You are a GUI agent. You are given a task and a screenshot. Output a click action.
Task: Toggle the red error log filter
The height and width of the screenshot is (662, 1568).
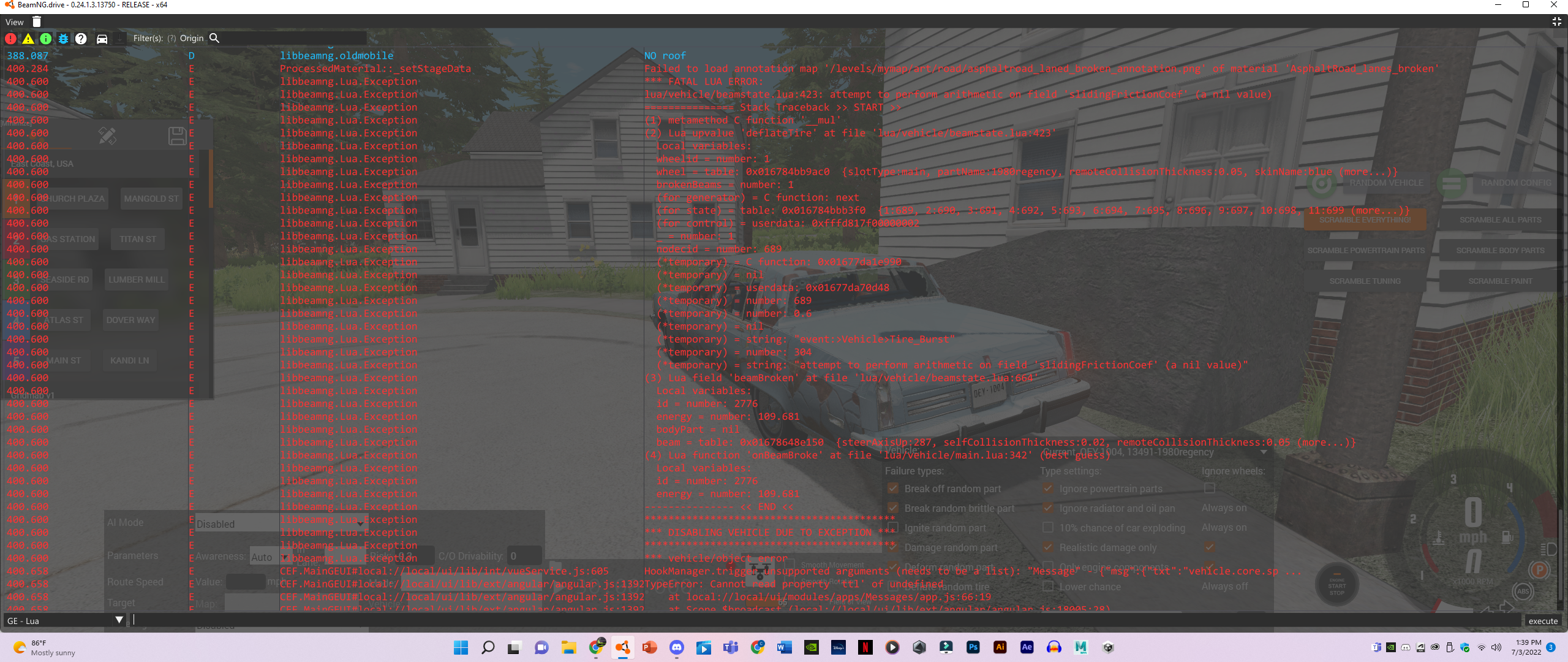tap(10, 39)
